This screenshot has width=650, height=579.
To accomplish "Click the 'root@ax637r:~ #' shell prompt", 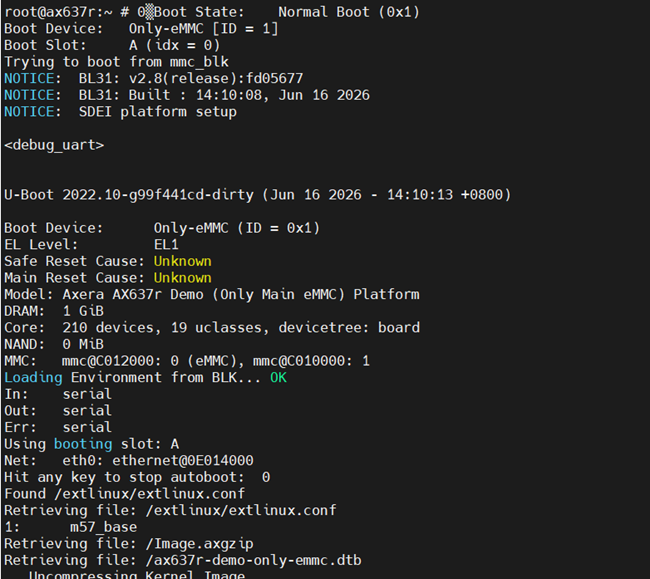I will pos(66,12).
